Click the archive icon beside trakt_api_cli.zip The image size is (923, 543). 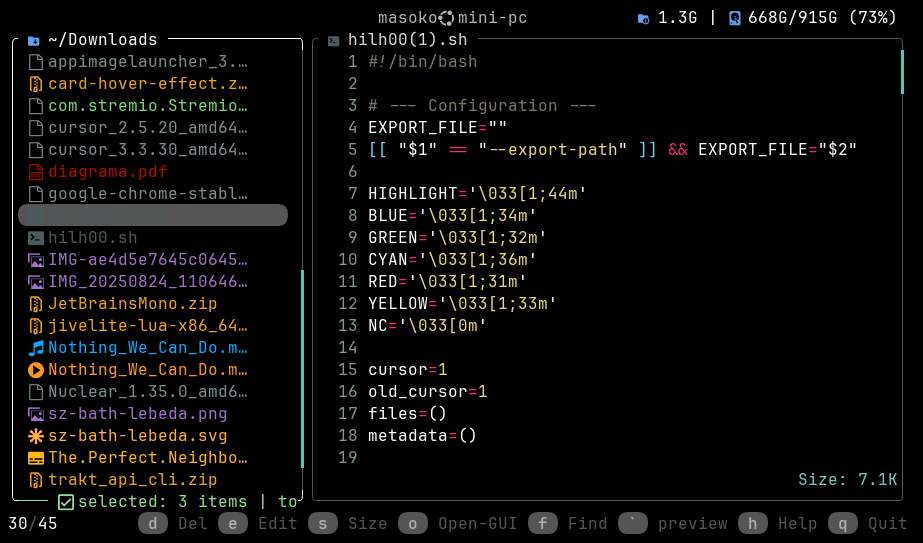click(35, 480)
